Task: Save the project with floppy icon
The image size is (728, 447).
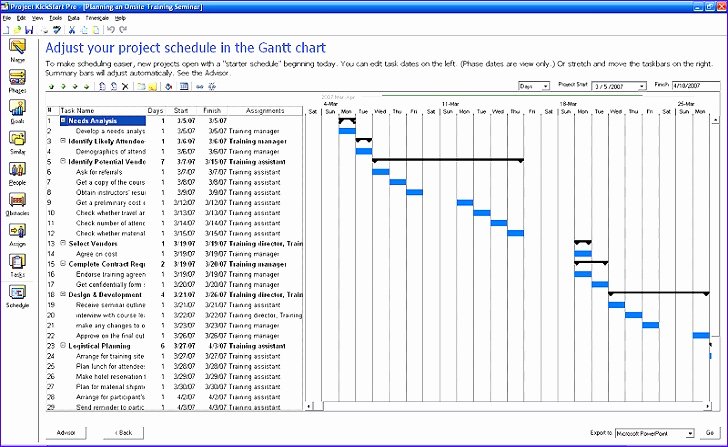Action: [29, 30]
